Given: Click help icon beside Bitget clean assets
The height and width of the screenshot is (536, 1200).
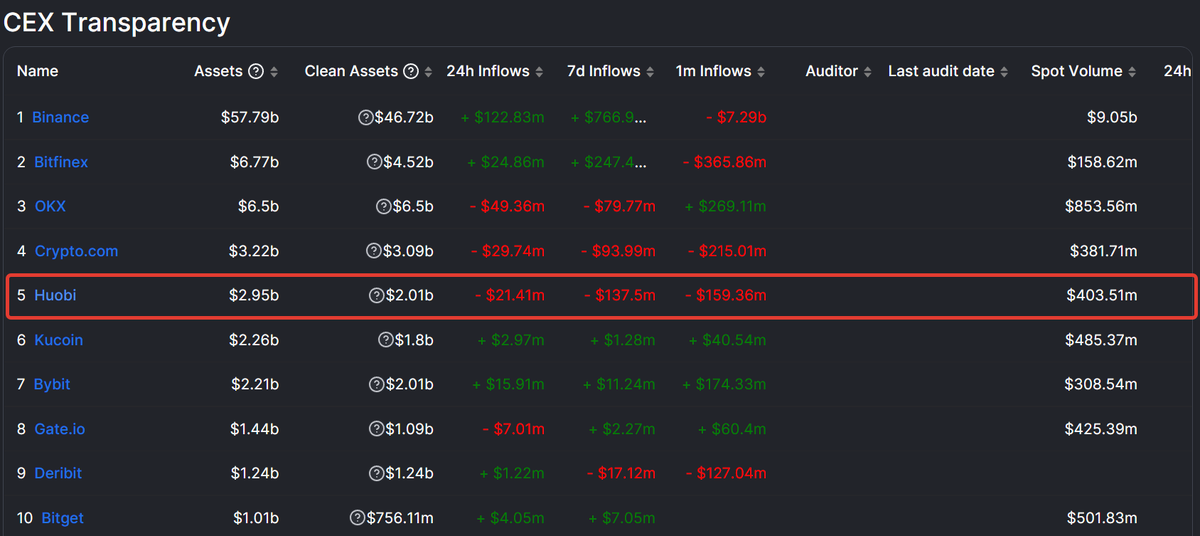Looking at the screenshot, I should tap(358, 518).
